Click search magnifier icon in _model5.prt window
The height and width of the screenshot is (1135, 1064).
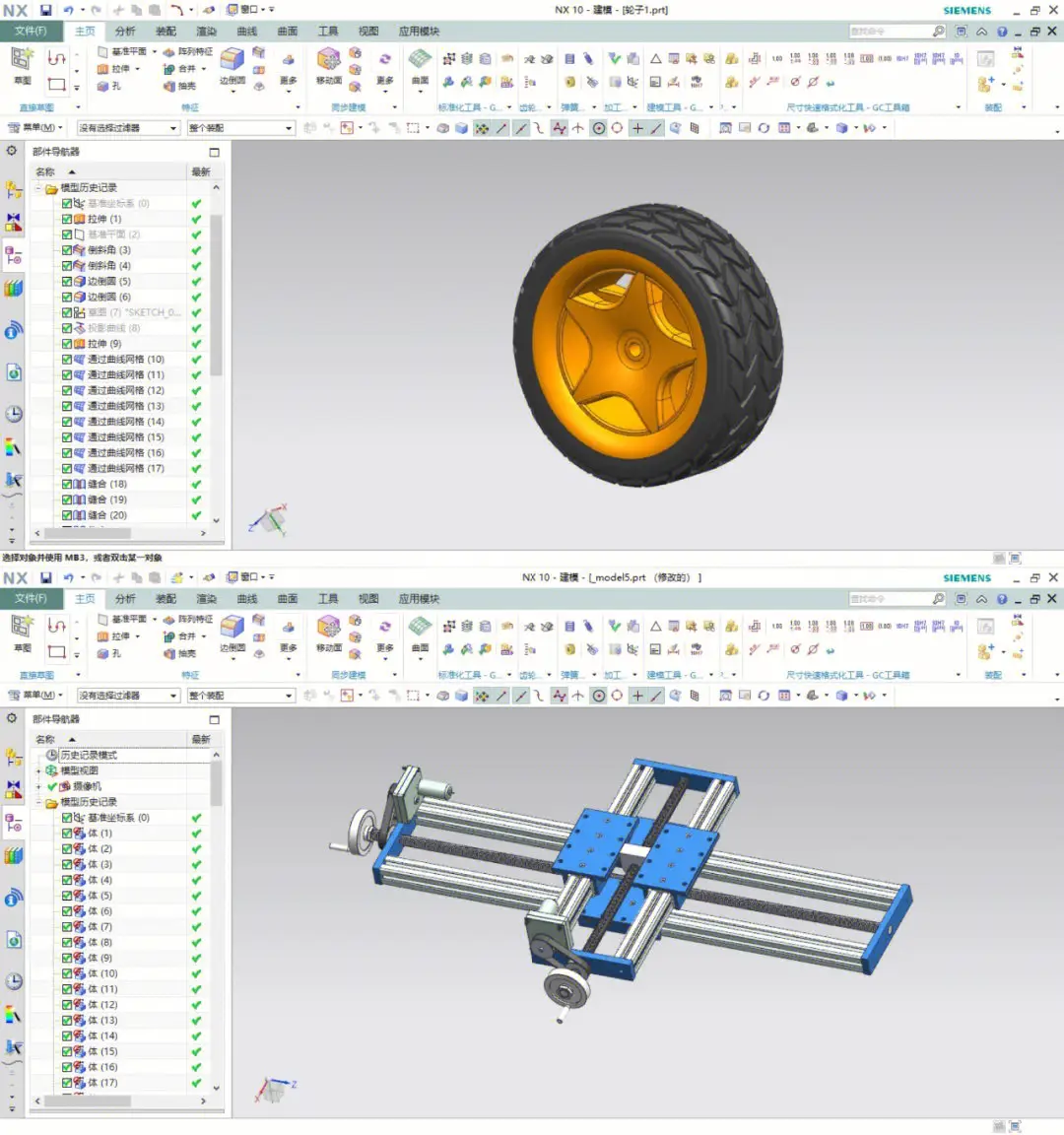coord(938,599)
